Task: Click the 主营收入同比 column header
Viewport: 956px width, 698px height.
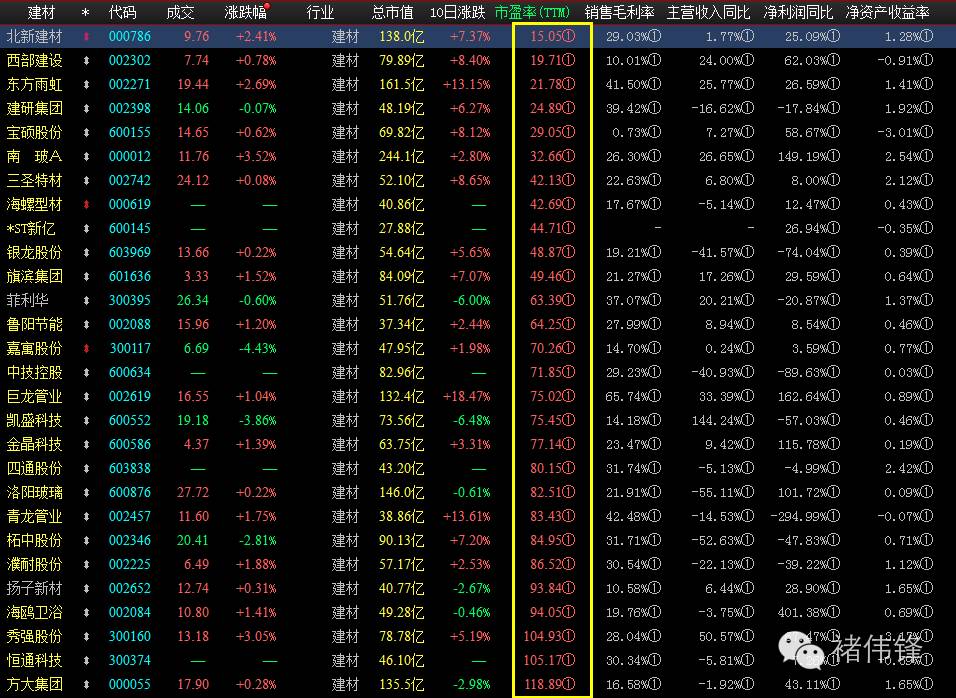Action: tap(708, 12)
